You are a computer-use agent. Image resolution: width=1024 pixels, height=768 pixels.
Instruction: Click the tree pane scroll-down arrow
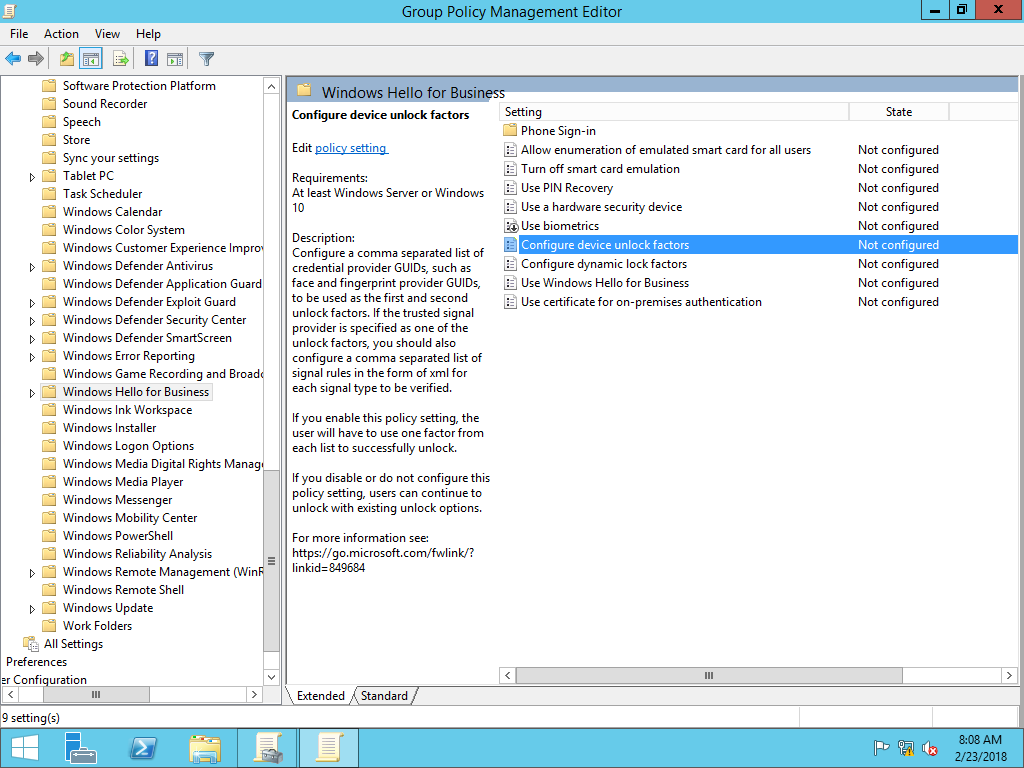[x=272, y=677]
